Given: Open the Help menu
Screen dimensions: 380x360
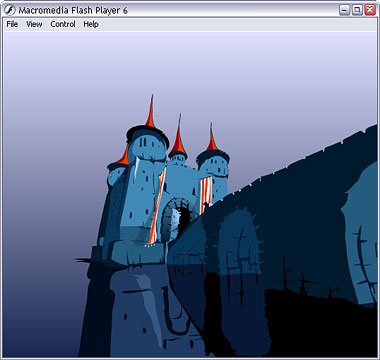Looking at the screenshot, I should [x=91, y=24].
